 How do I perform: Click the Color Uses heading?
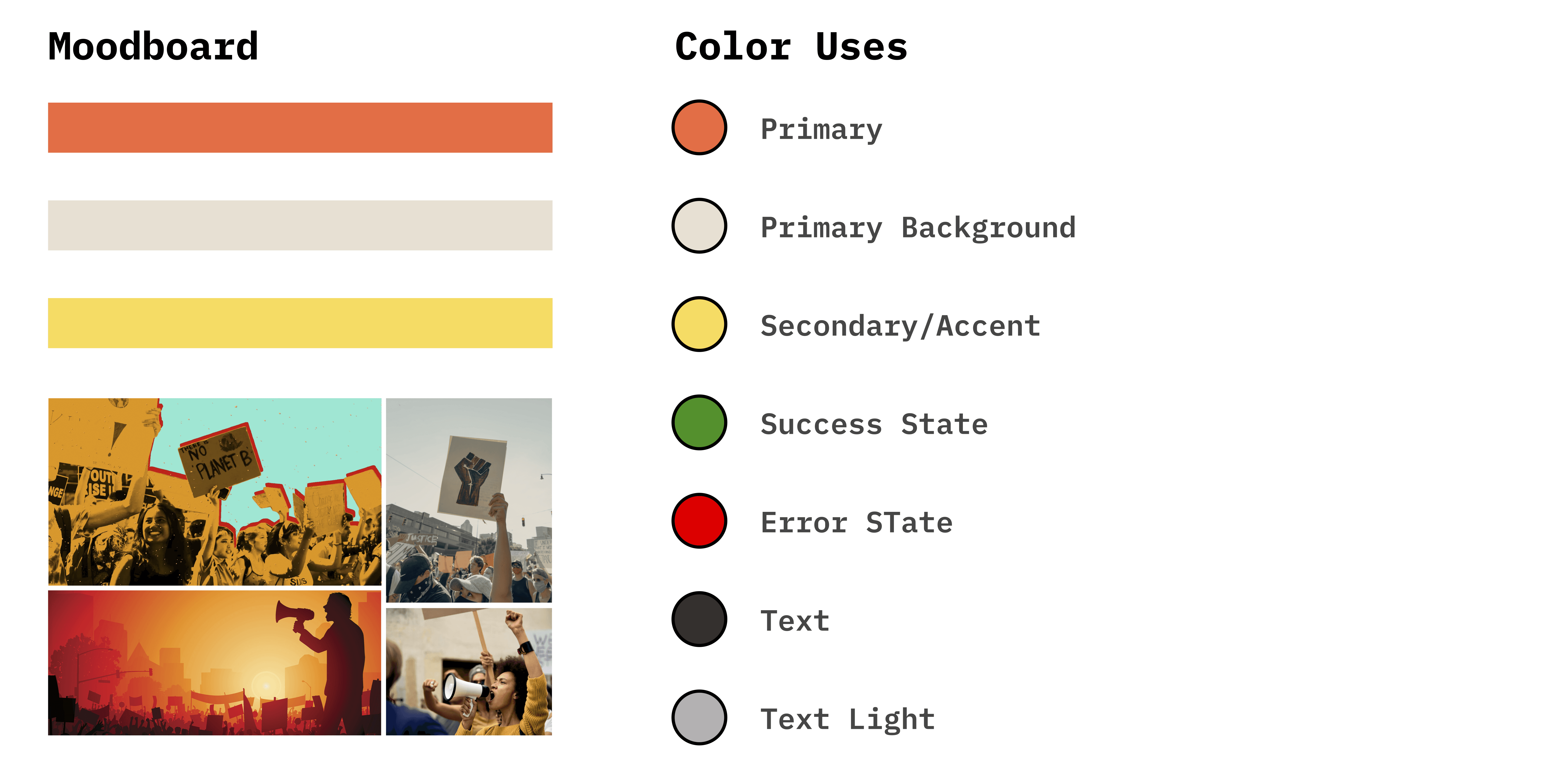[791, 47]
